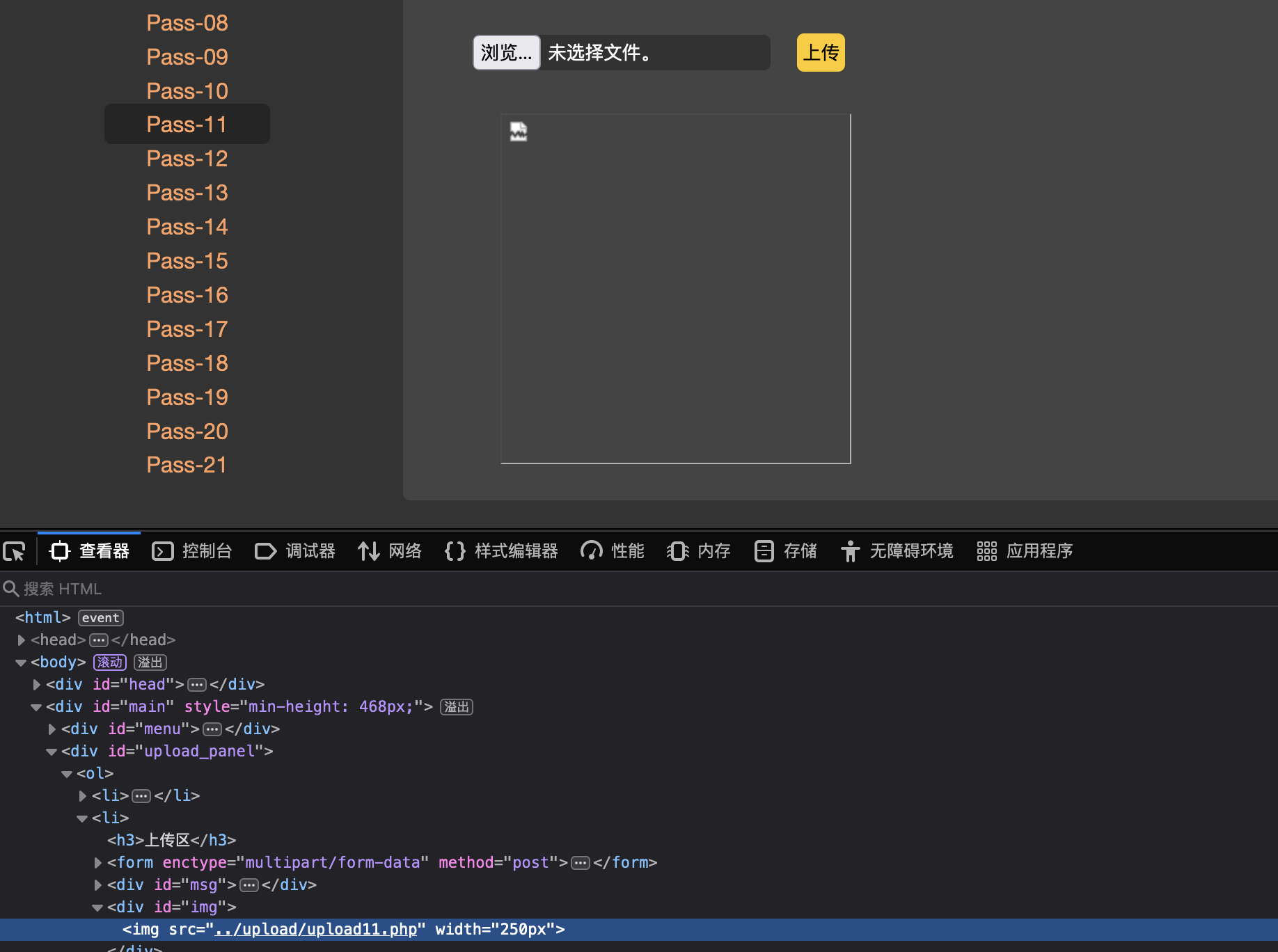Click the 溢出 badge on div main
This screenshot has width=1278, height=952.
(x=457, y=707)
